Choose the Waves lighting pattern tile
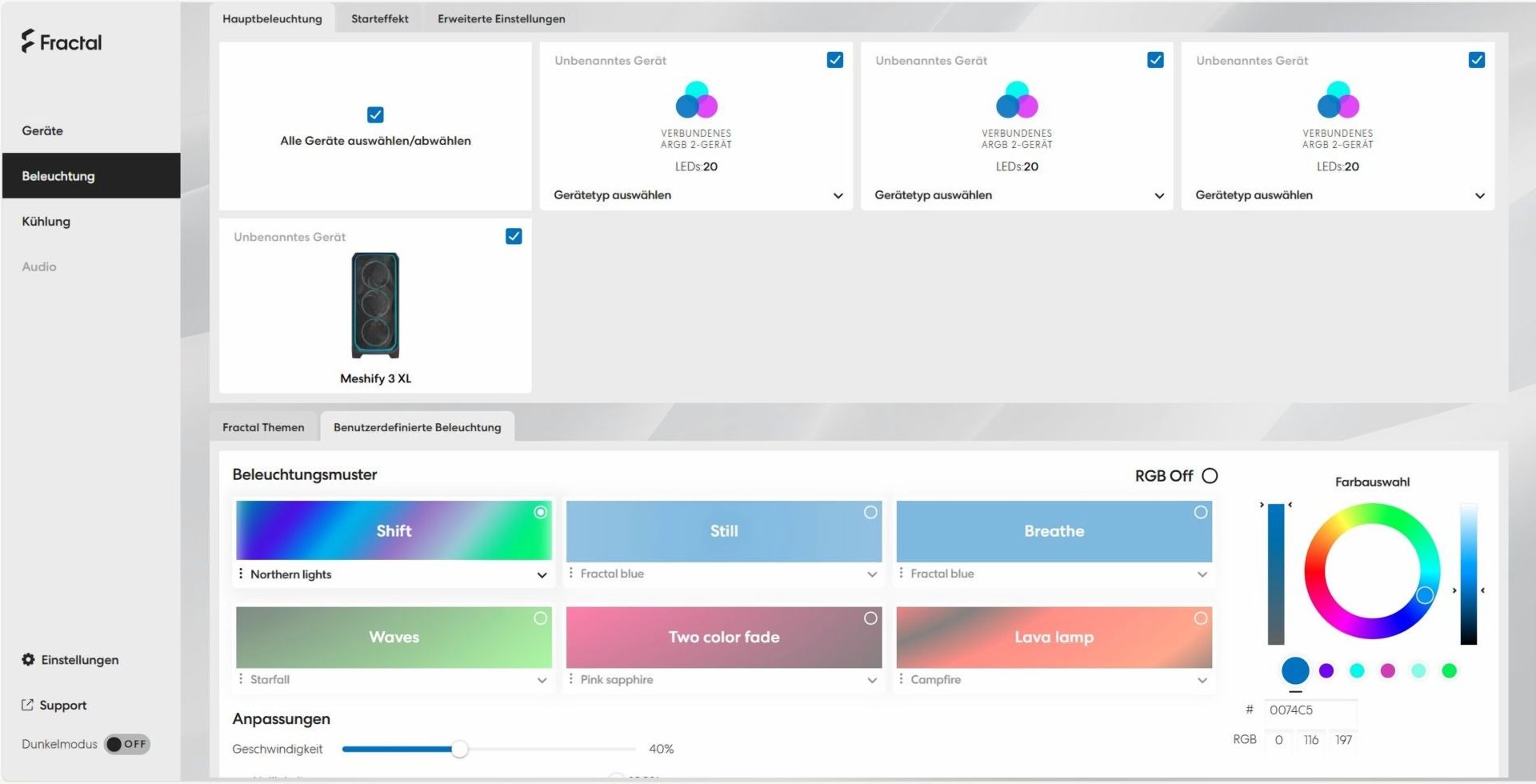 click(394, 637)
